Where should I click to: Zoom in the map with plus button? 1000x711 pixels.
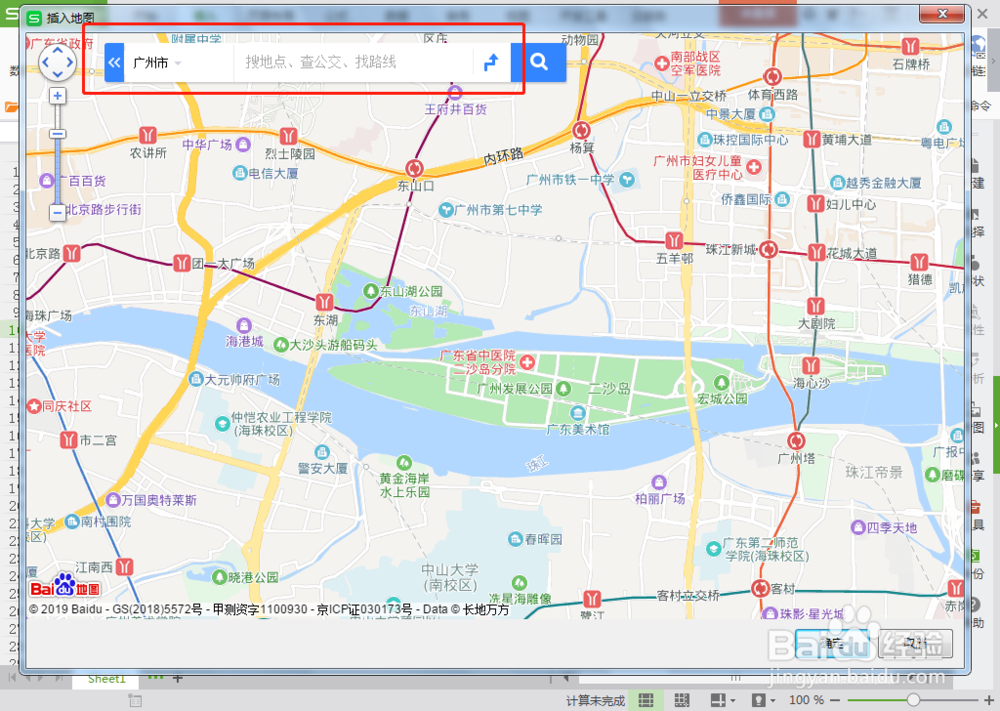57,96
